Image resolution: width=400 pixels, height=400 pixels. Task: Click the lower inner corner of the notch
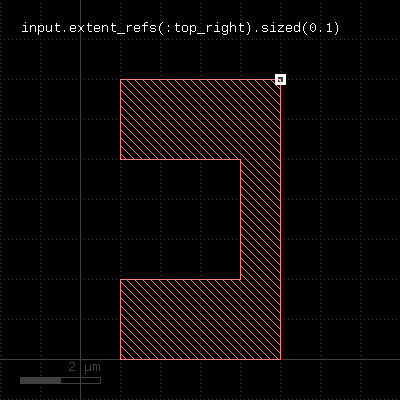[x=240, y=279]
